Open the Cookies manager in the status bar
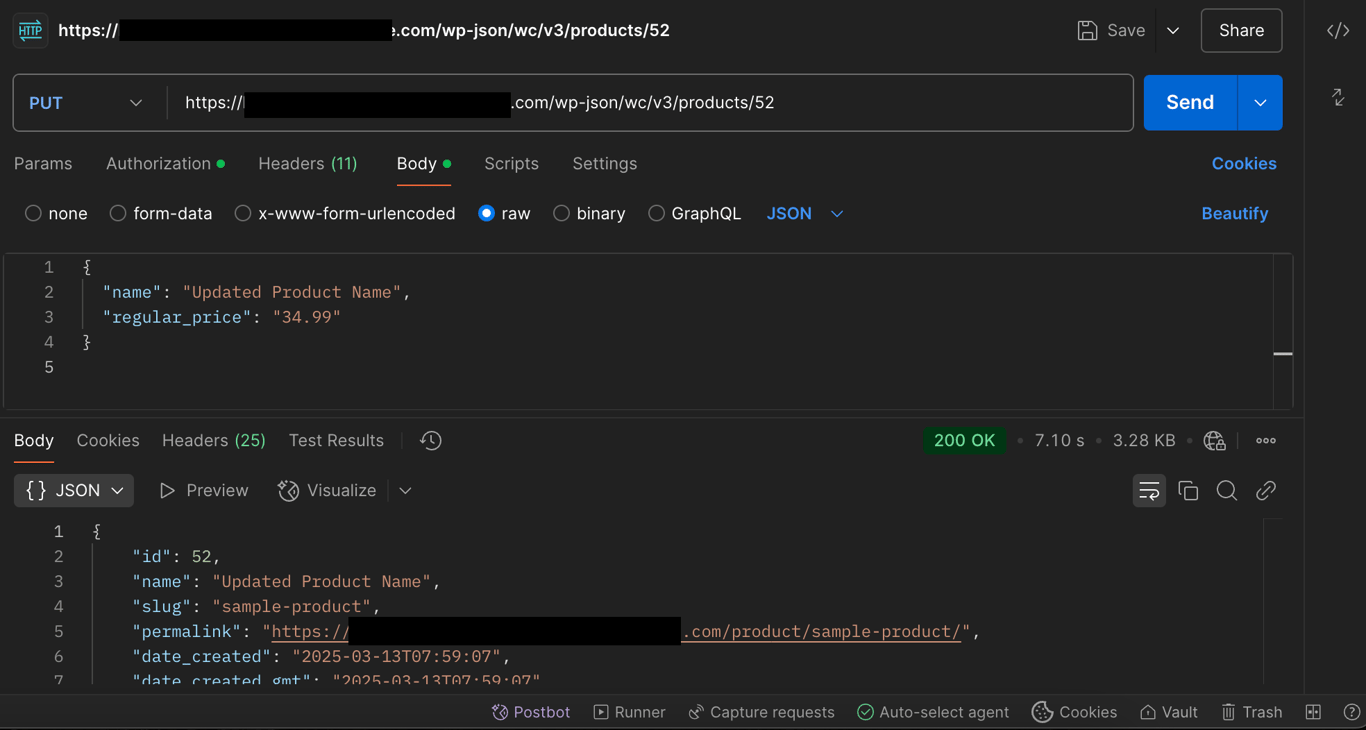Screen dimensions: 1366x730 (1074, 712)
